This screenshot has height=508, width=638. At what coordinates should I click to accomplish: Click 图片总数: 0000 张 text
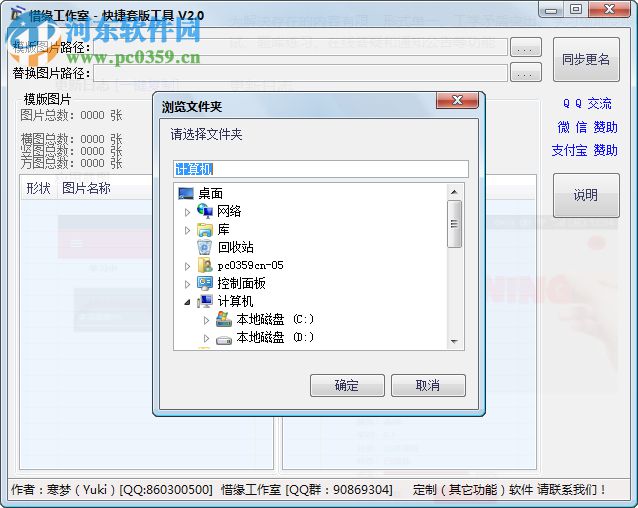click(x=72, y=116)
